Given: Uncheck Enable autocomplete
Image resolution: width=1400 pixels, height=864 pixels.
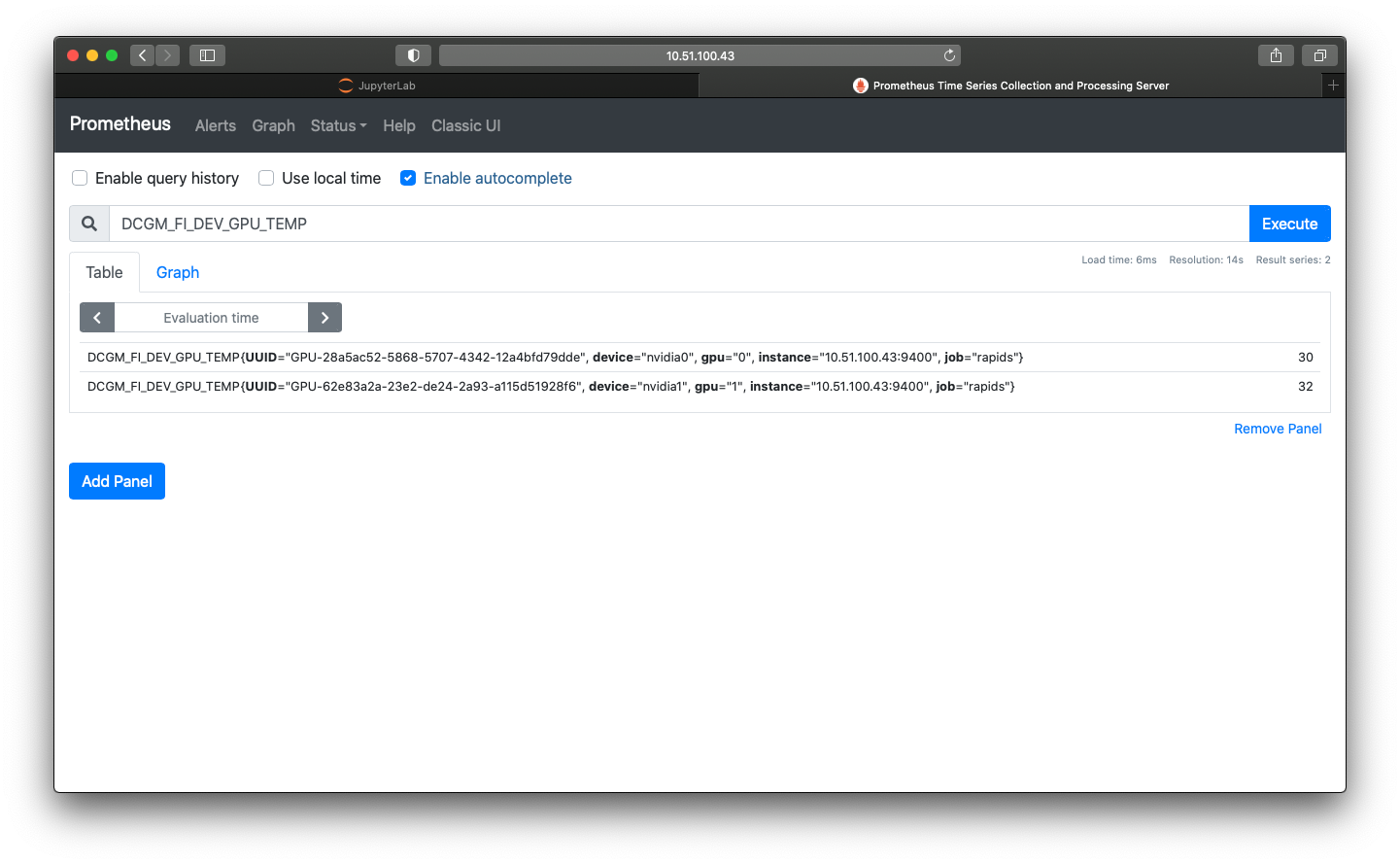Looking at the screenshot, I should [408, 178].
